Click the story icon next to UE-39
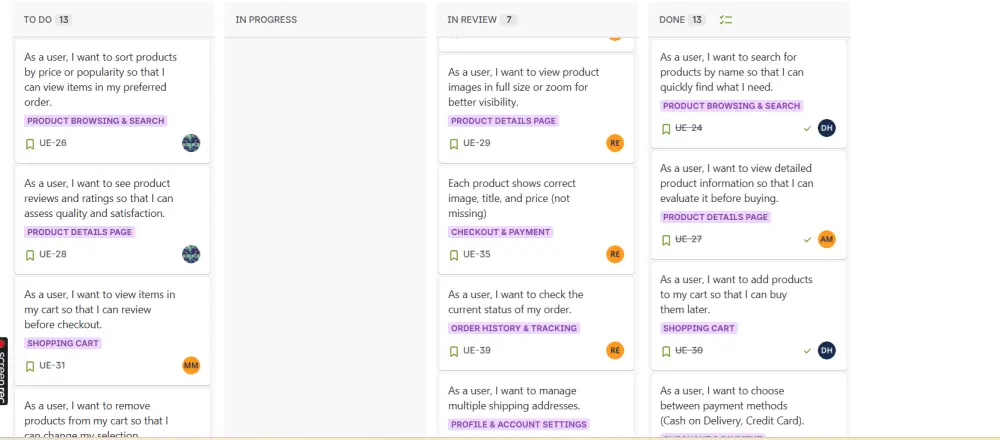 tap(454, 351)
